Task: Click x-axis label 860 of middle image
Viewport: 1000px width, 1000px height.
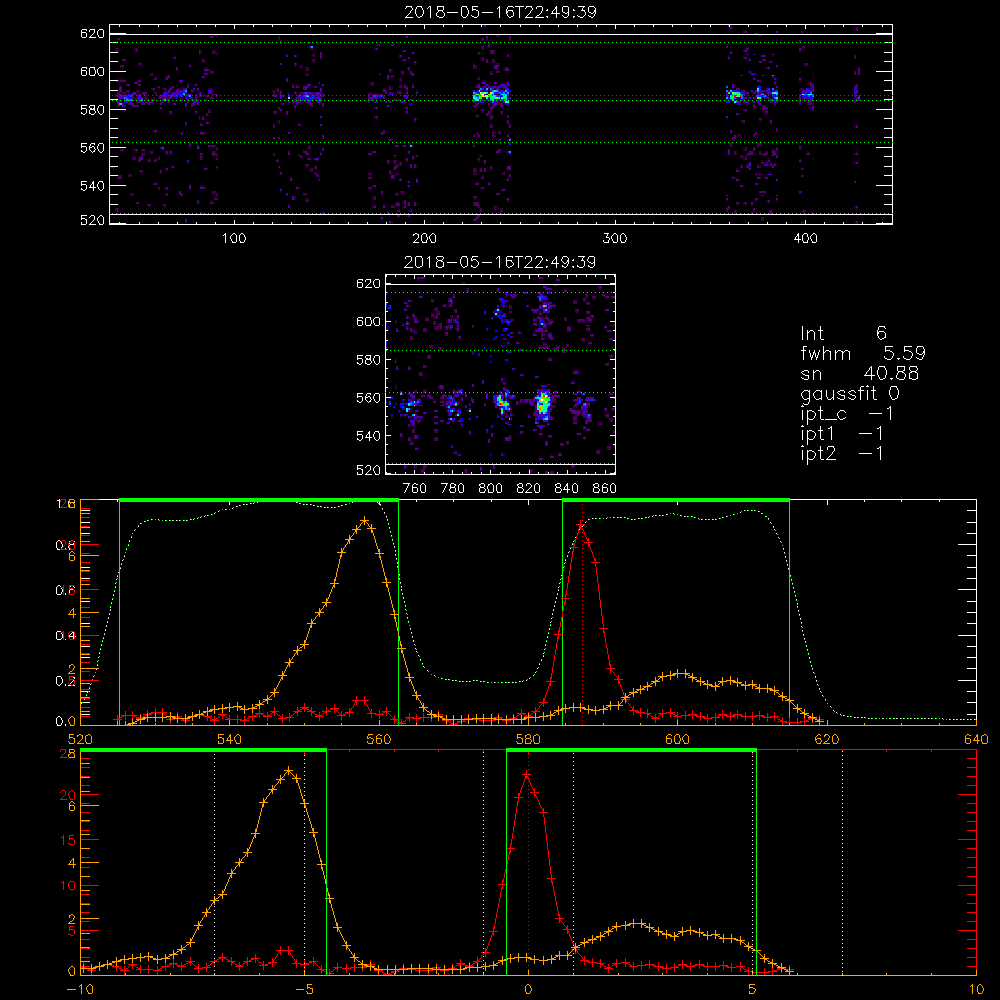Action: 605,489
